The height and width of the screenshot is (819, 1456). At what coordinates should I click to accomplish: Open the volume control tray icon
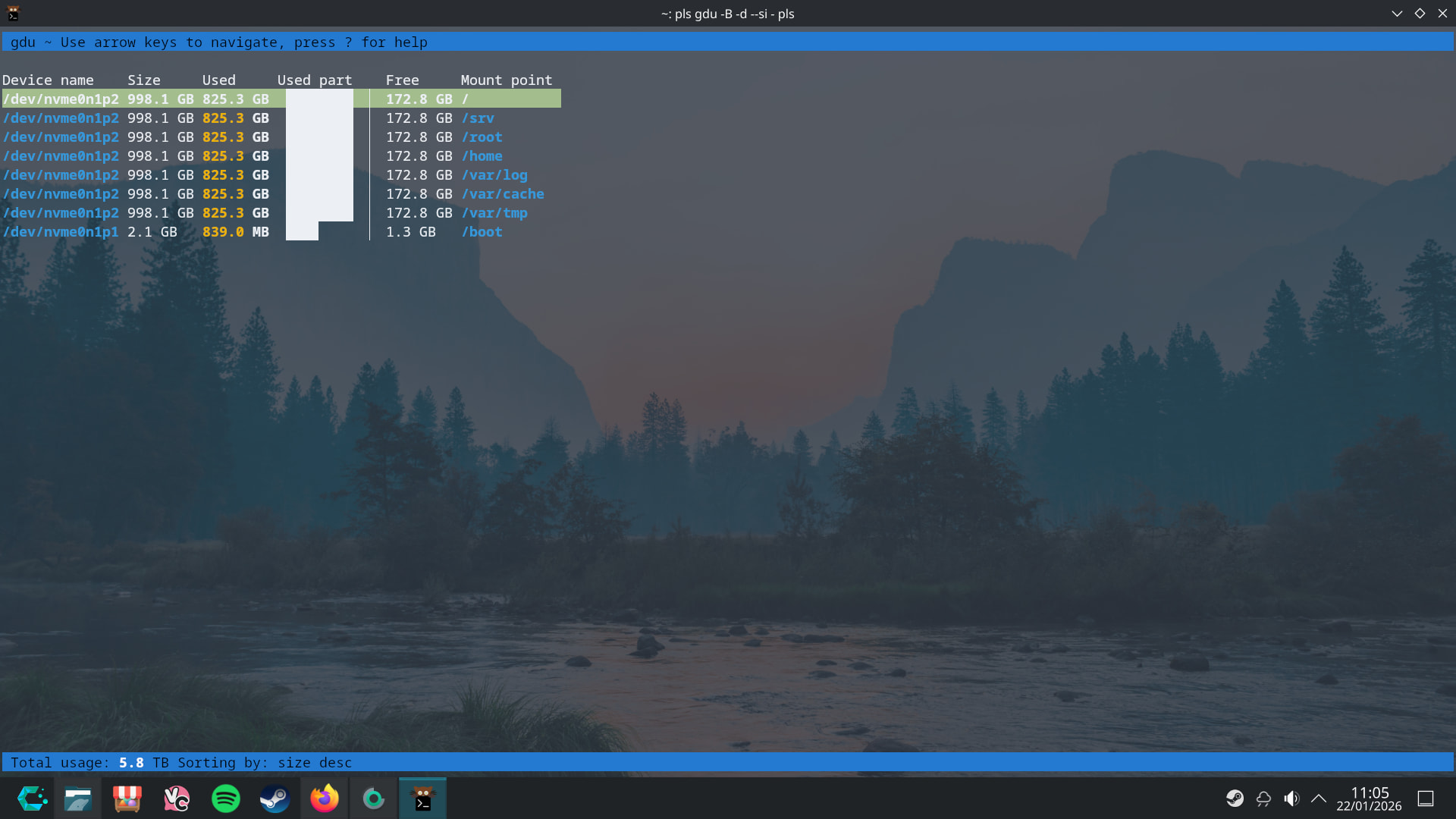1291,799
